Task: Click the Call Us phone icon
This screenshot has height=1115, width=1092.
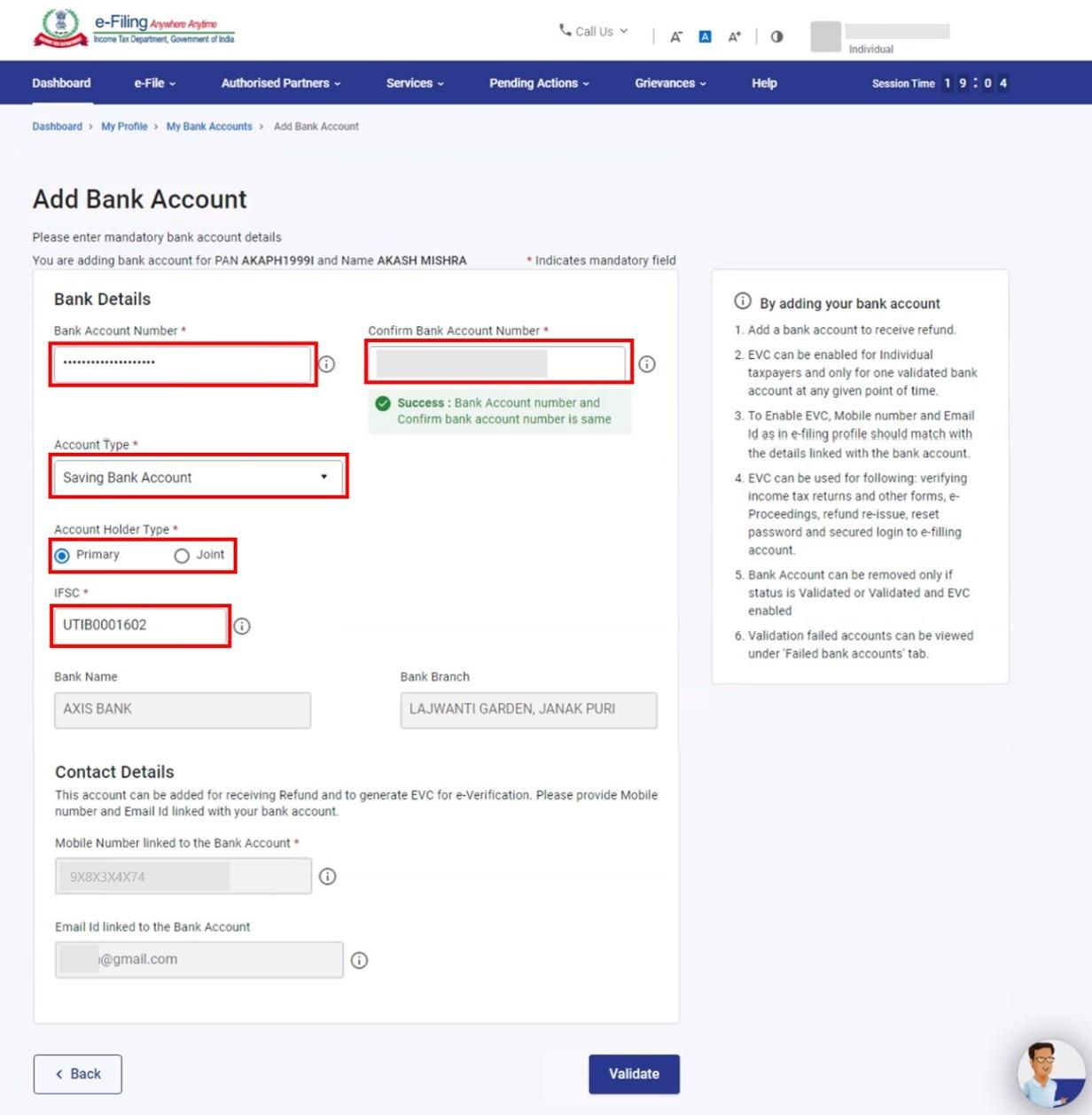Action: tap(565, 31)
